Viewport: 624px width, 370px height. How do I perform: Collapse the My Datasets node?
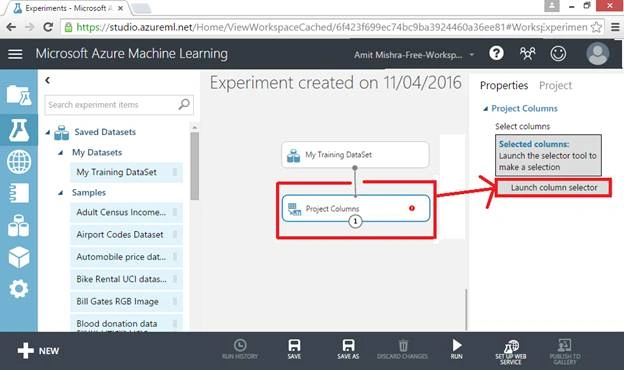tap(61, 152)
